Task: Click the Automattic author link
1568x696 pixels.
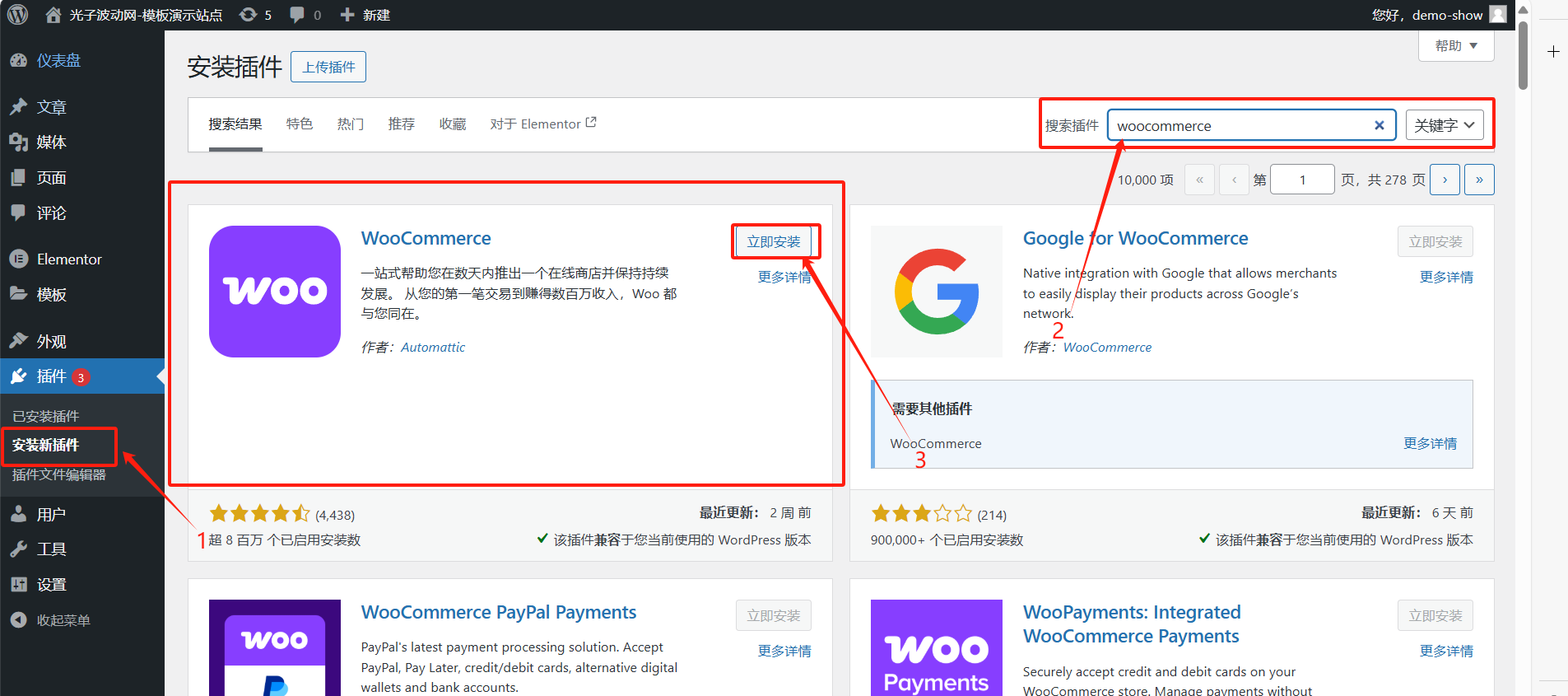Action: click(433, 348)
